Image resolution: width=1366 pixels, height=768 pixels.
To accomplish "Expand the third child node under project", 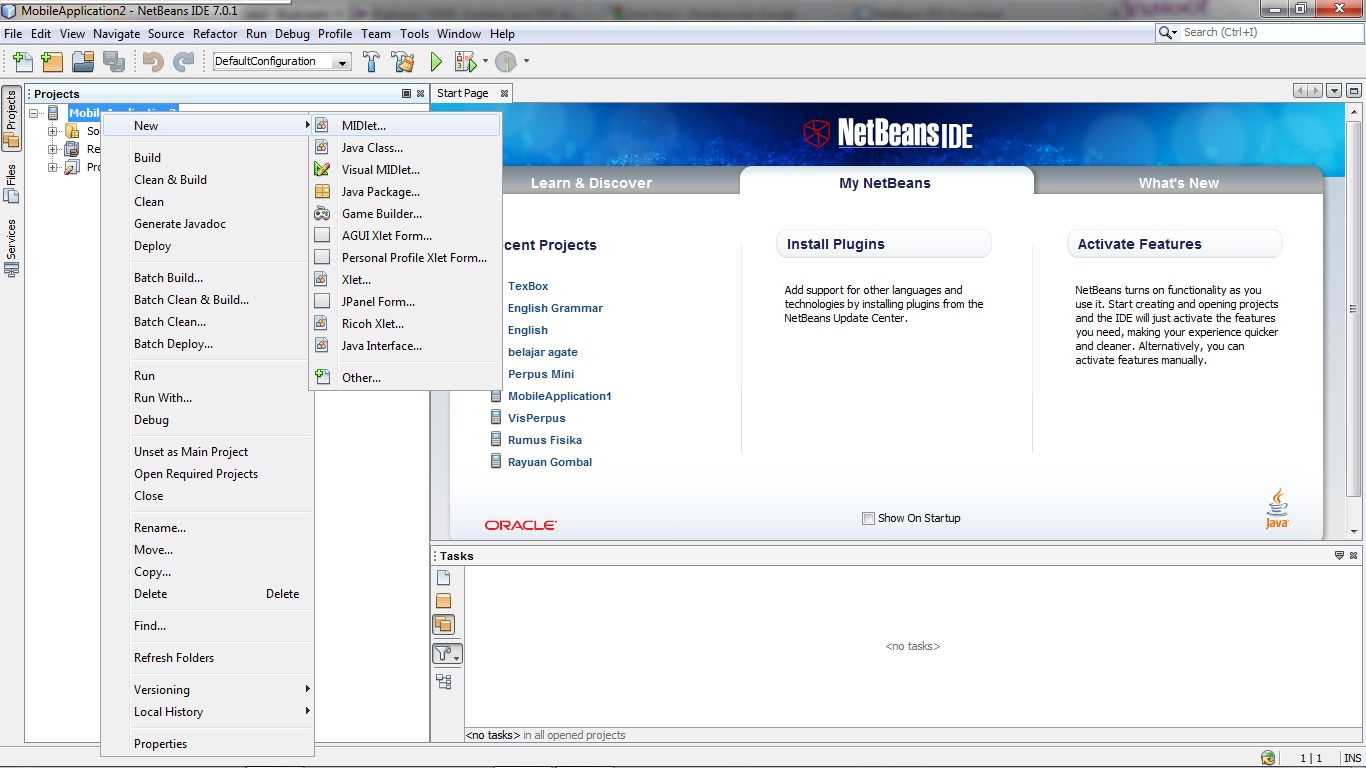I will coord(53,167).
